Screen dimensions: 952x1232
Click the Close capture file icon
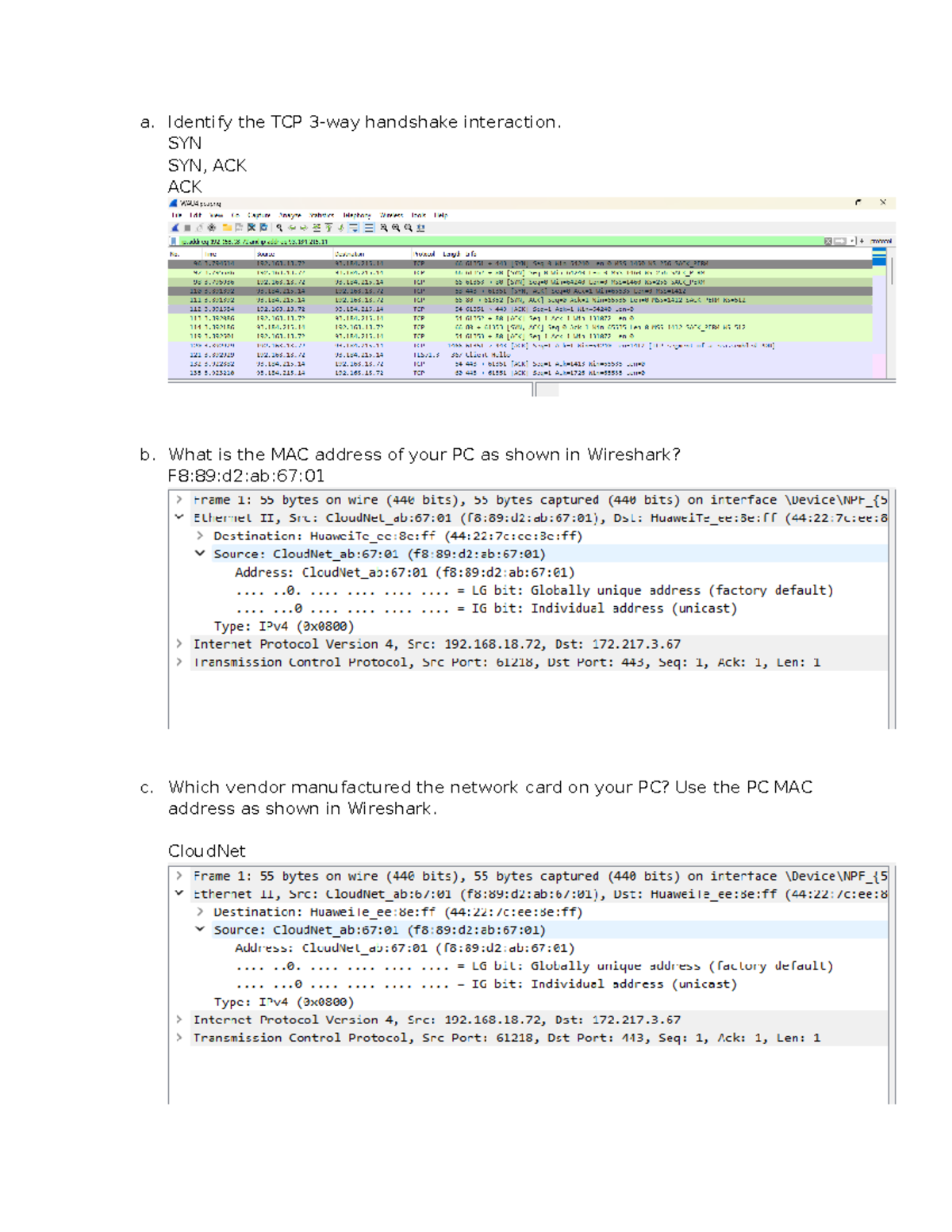[251, 228]
